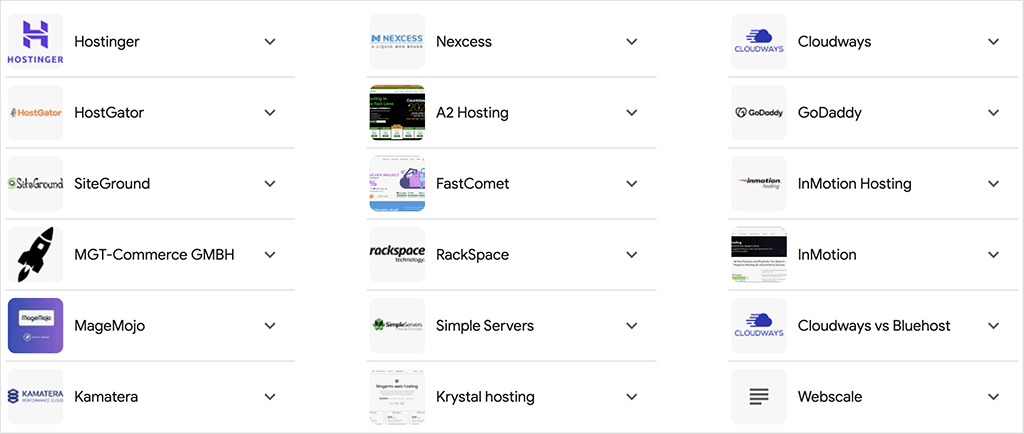Click the "MGT-Commerce GMBH" label

tap(154, 255)
